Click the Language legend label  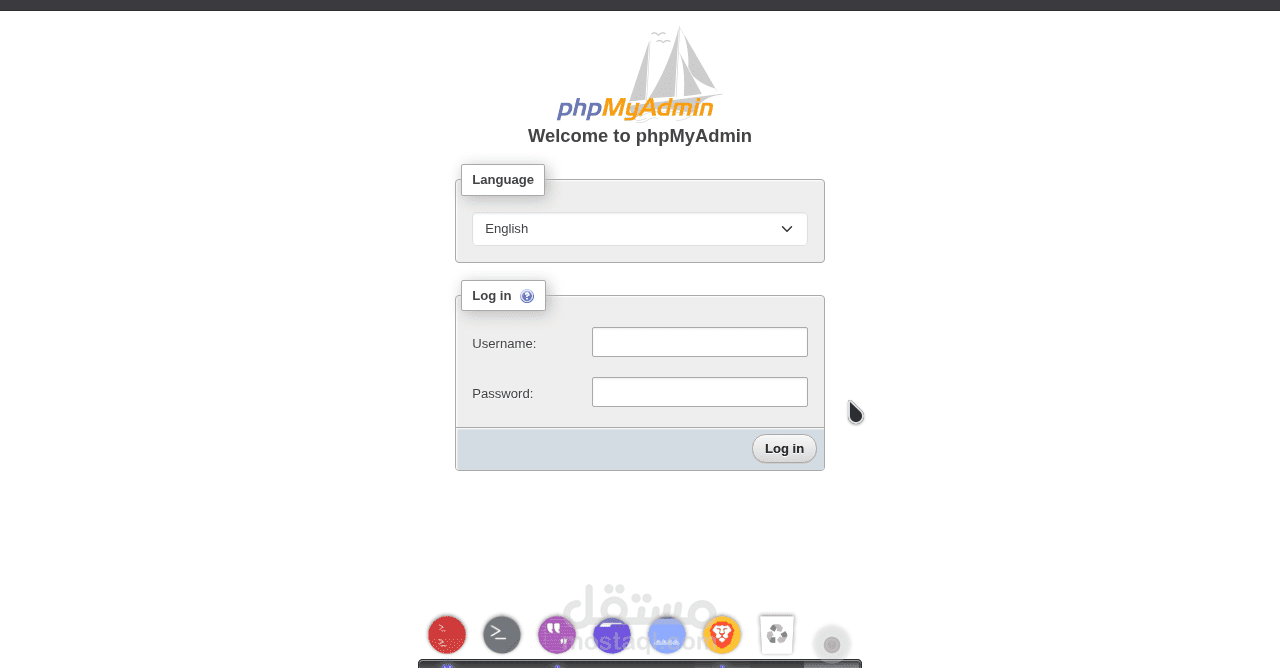(x=503, y=180)
